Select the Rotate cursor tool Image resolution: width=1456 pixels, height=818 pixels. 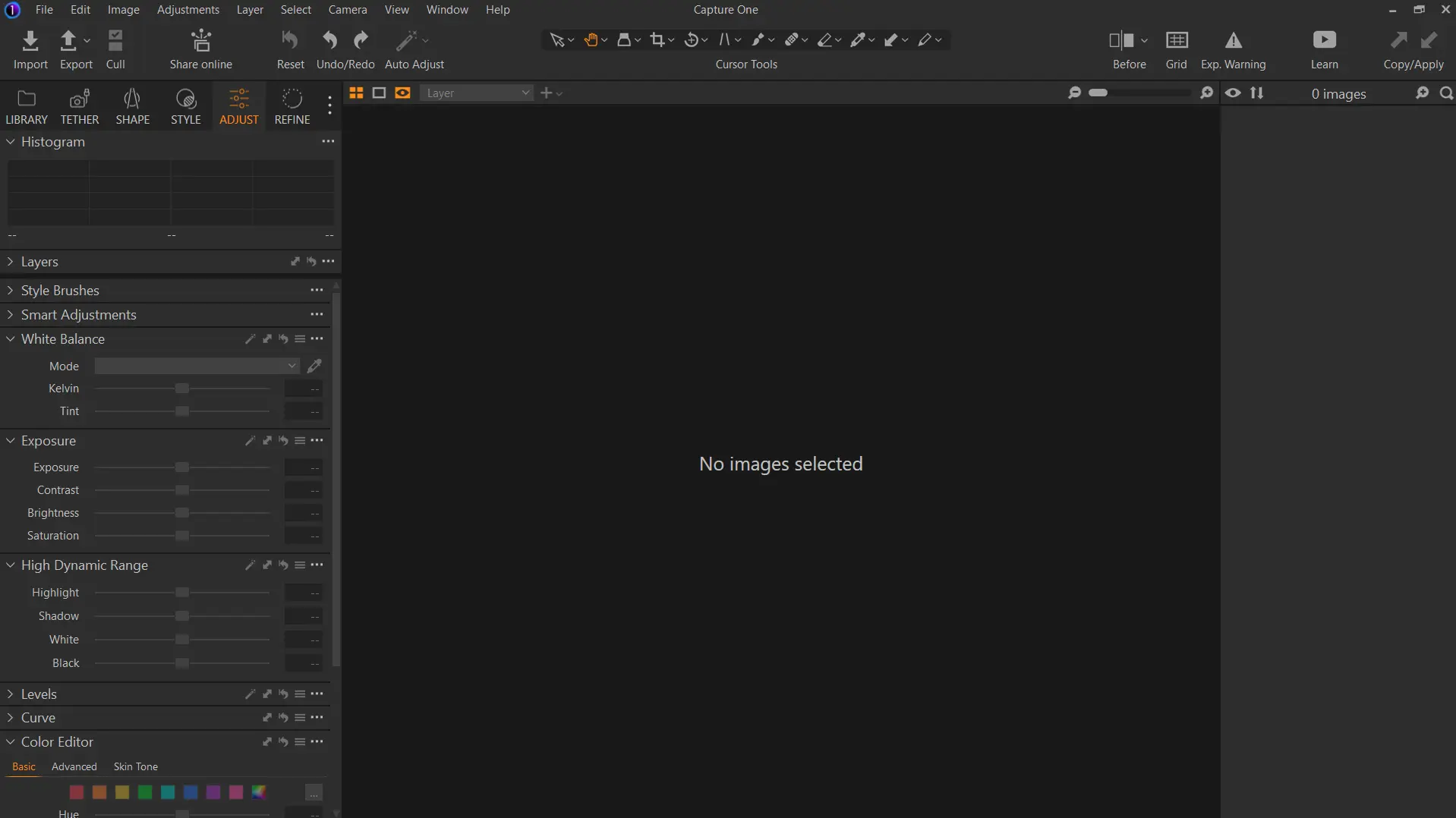tap(691, 39)
